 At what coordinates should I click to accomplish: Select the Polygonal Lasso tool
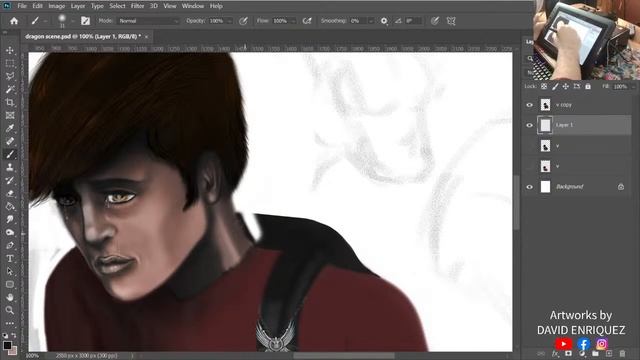pyautogui.click(x=10, y=76)
